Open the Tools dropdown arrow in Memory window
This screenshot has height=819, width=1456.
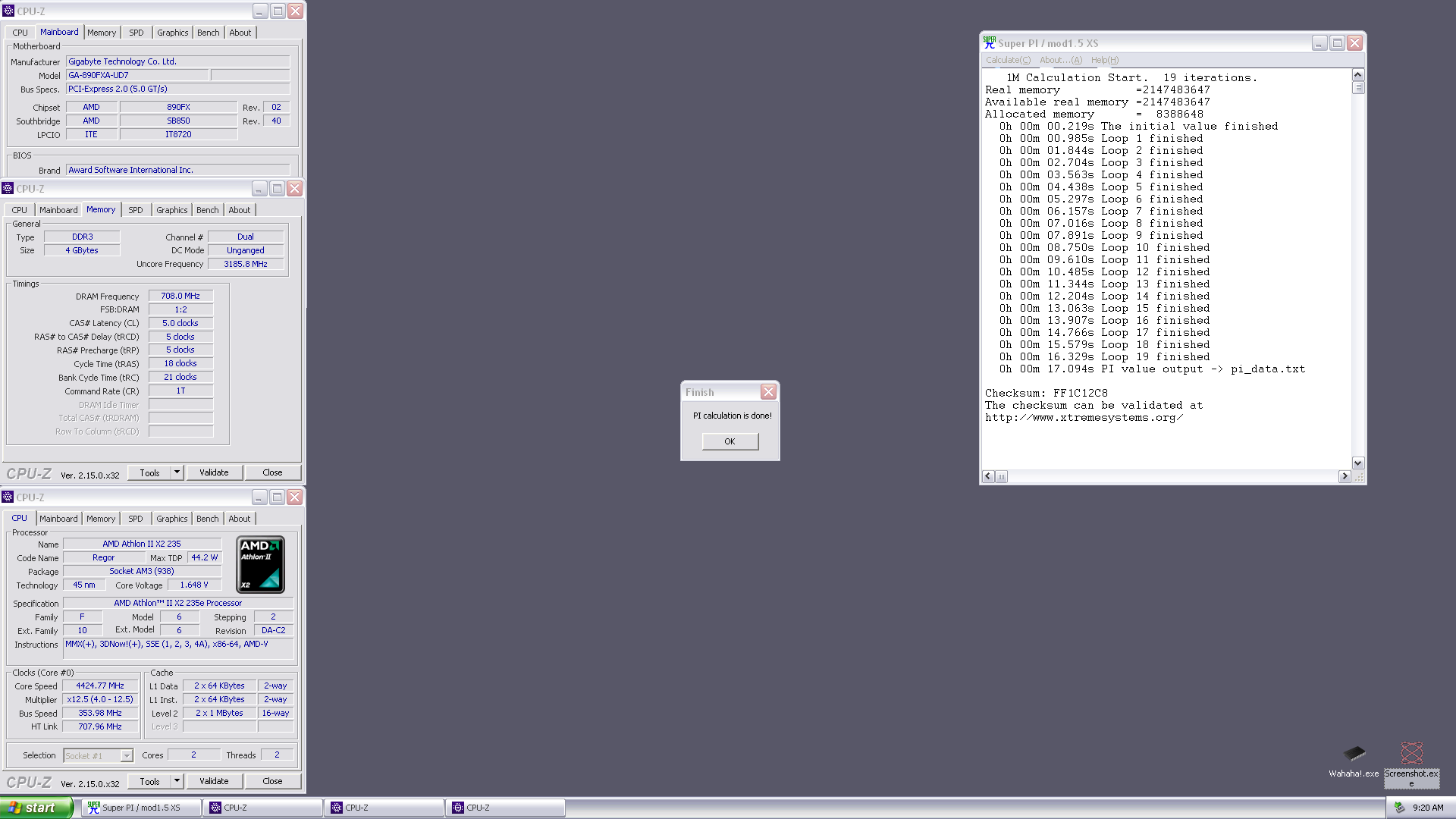(177, 472)
